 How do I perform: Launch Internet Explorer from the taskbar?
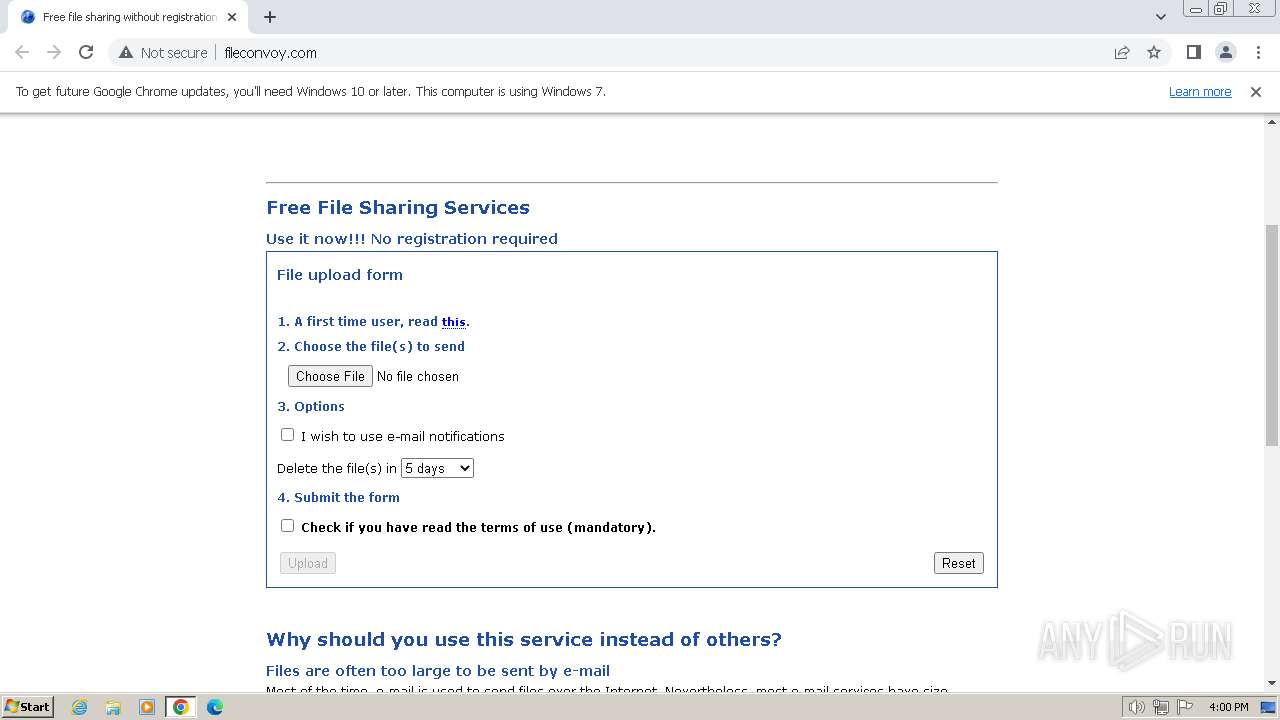[x=80, y=707]
